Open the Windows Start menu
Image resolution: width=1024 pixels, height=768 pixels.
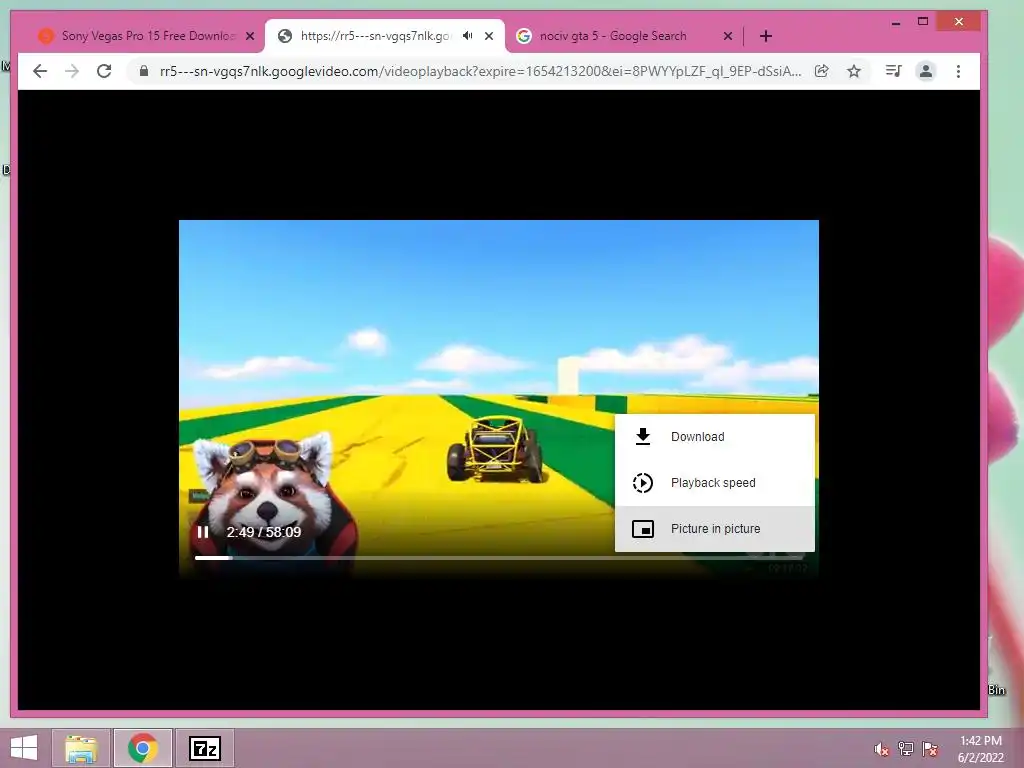pos(24,748)
